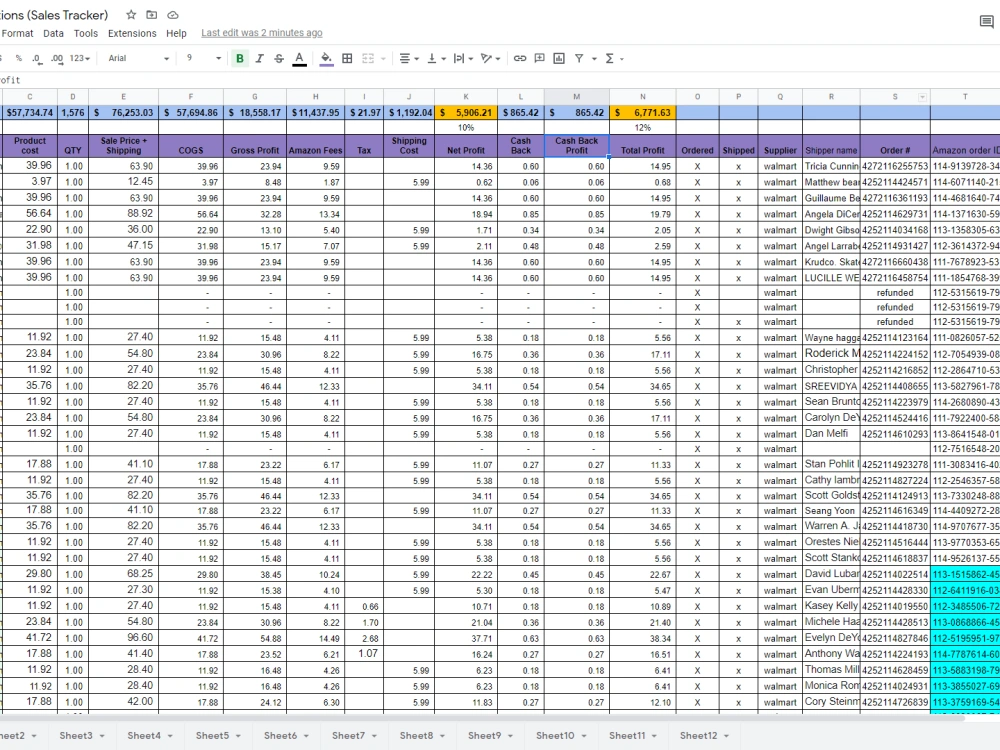Screen dimensions: 1000x750
Task: Click the '$ 6,771.63' total profit cell
Action: click(x=643, y=112)
